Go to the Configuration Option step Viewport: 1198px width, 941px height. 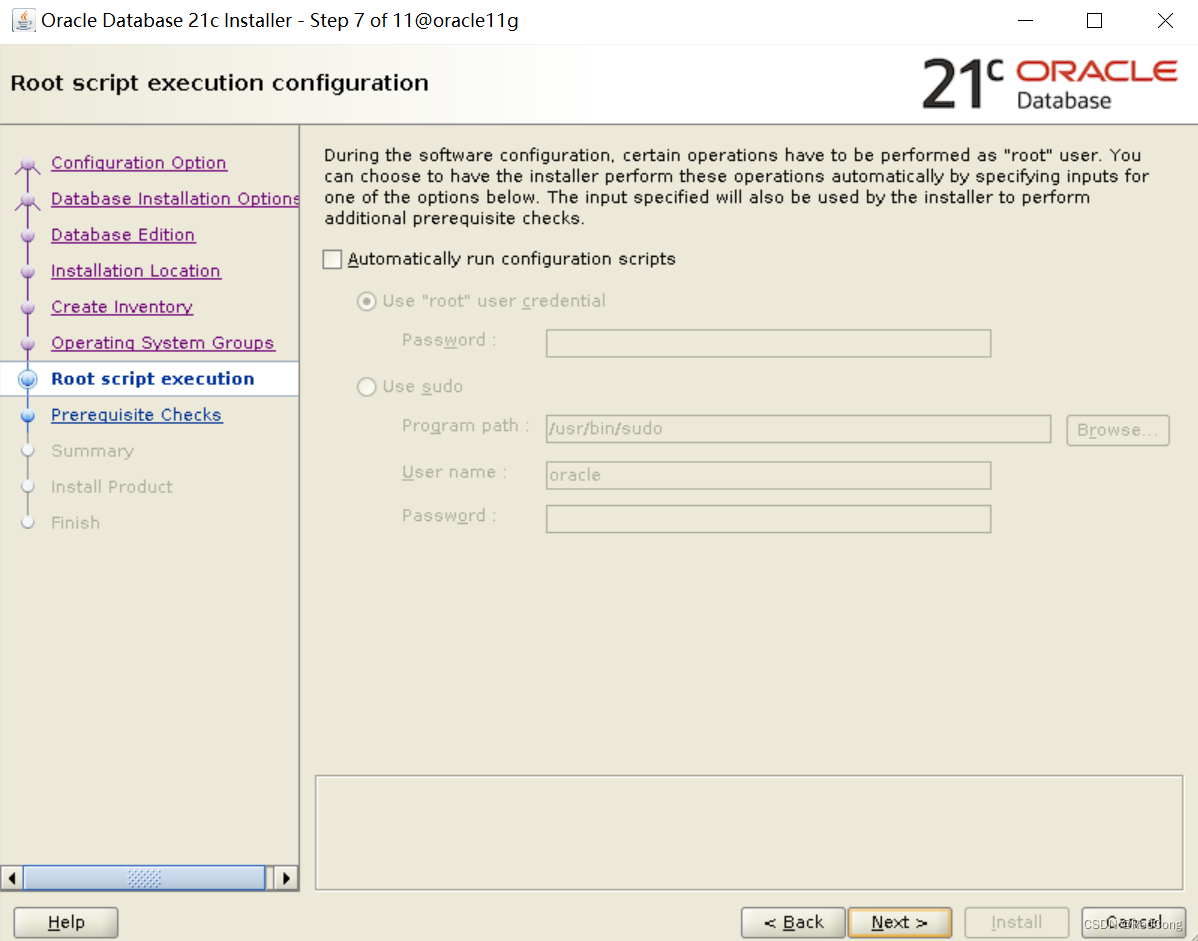click(138, 163)
